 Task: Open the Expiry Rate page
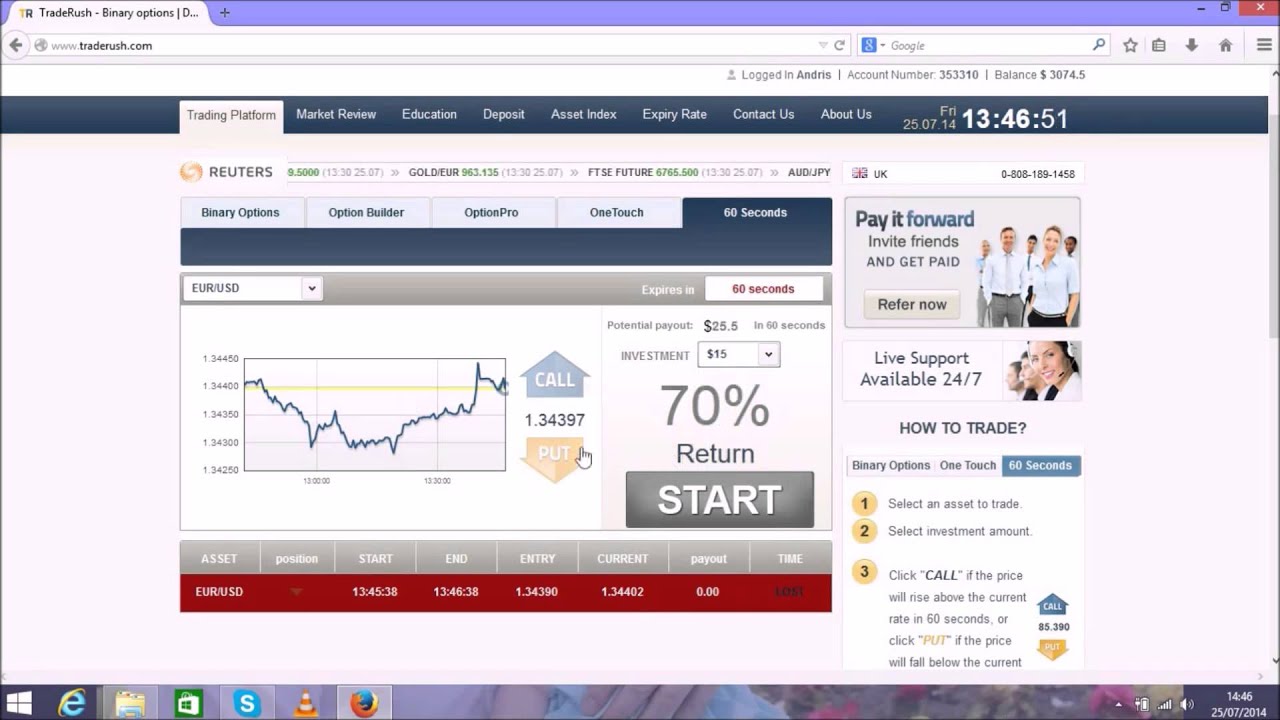click(x=674, y=114)
